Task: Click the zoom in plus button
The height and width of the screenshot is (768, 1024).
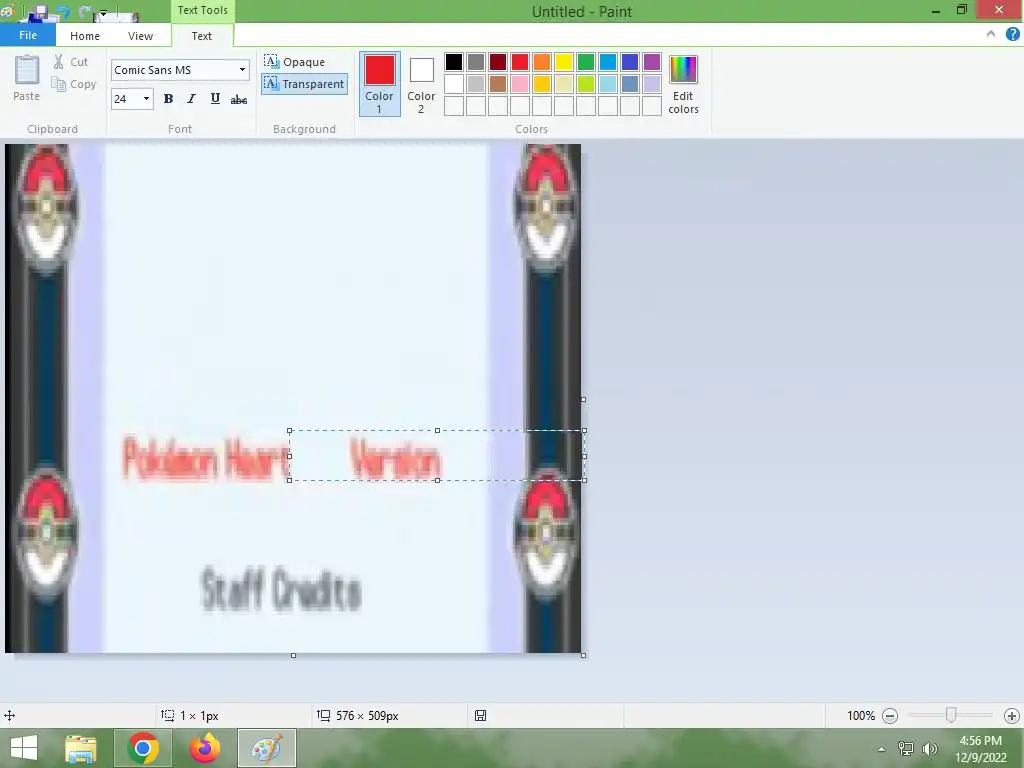Action: [x=1012, y=716]
